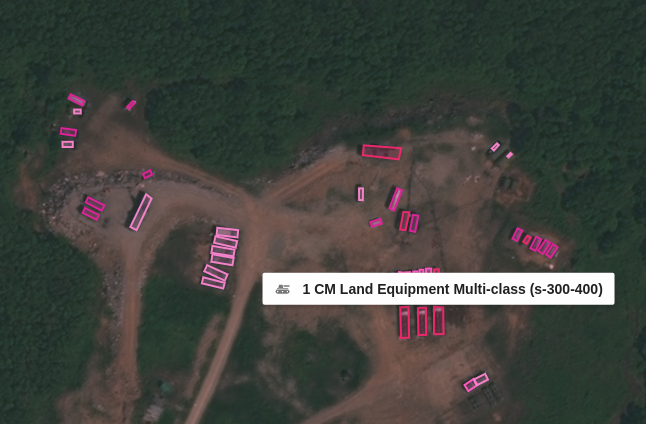This screenshot has height=424, width=646.
Task: Select the small narrow vertical pink box in the central clearing
Action: [361, 194]
